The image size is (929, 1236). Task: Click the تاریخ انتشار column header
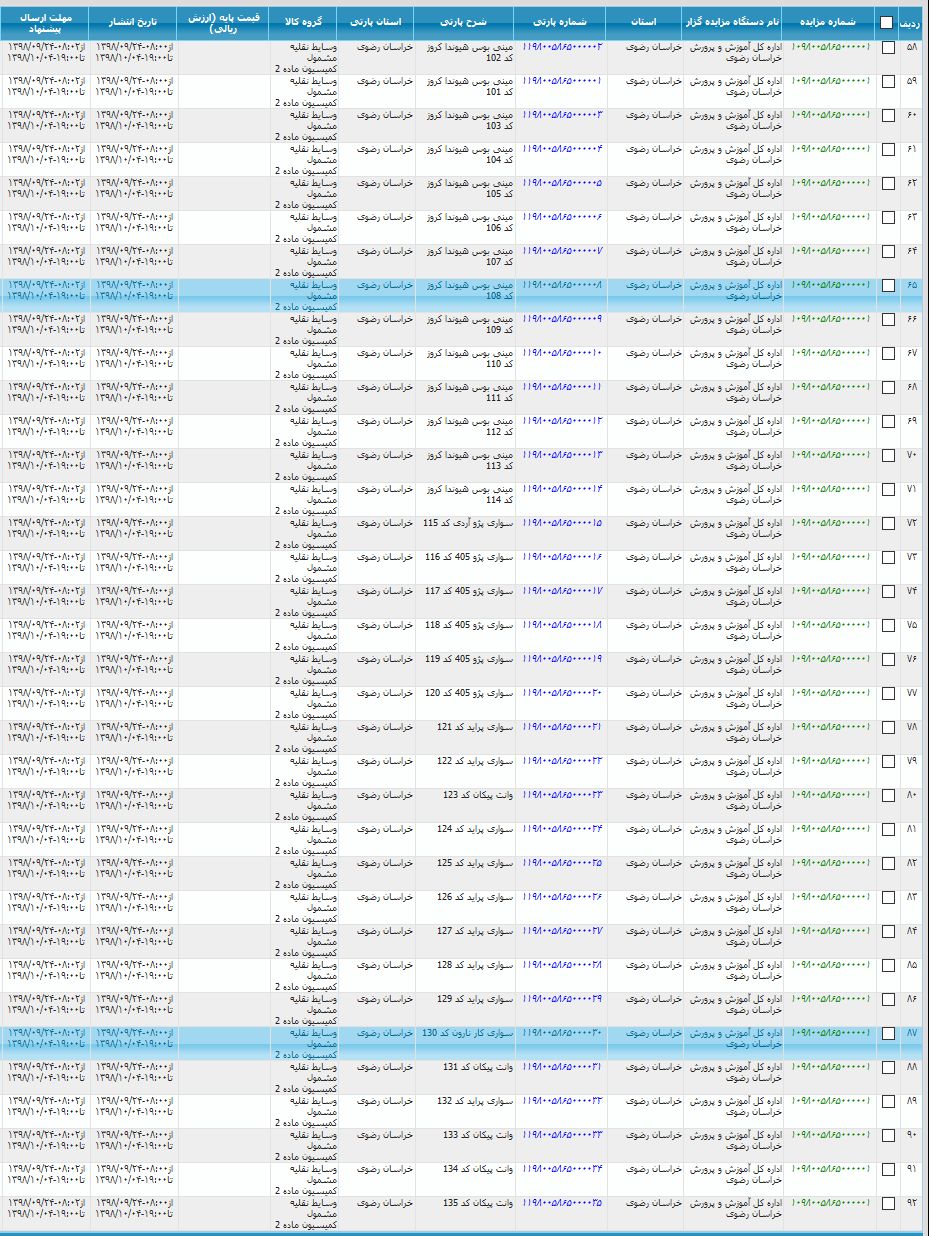[x=133, y=21]
